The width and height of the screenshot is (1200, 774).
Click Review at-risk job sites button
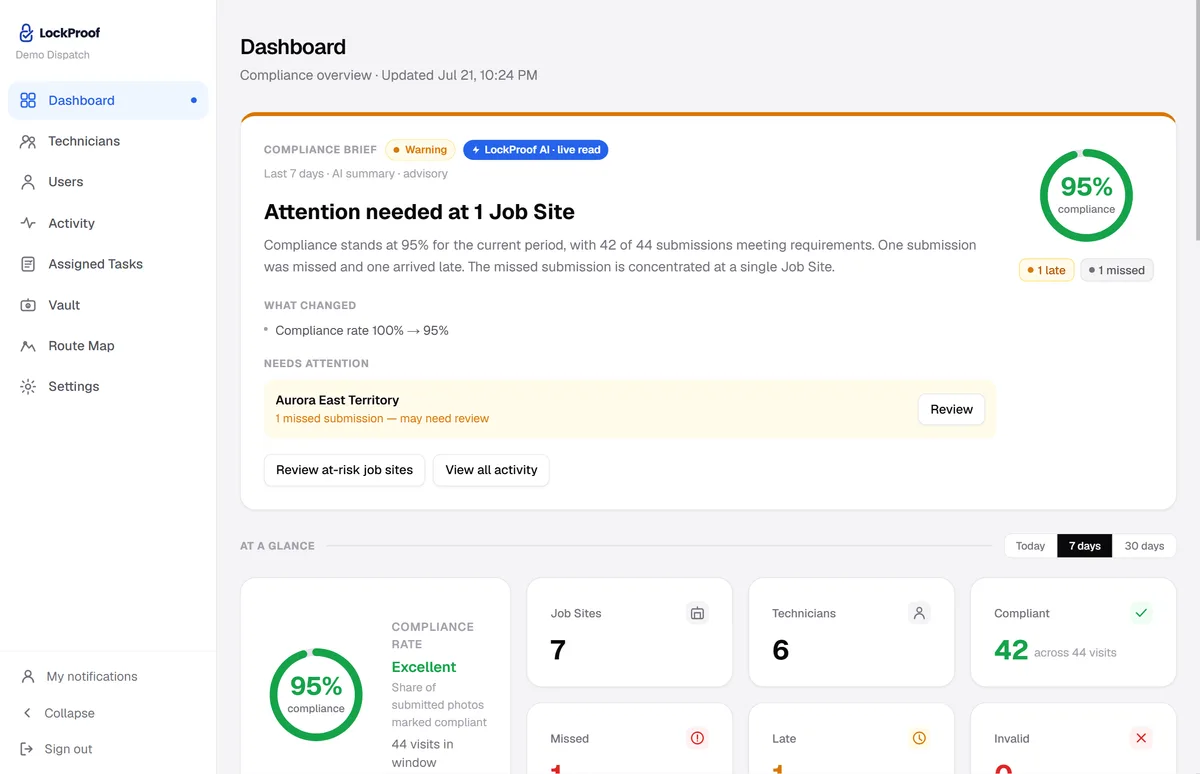[344, 470]
